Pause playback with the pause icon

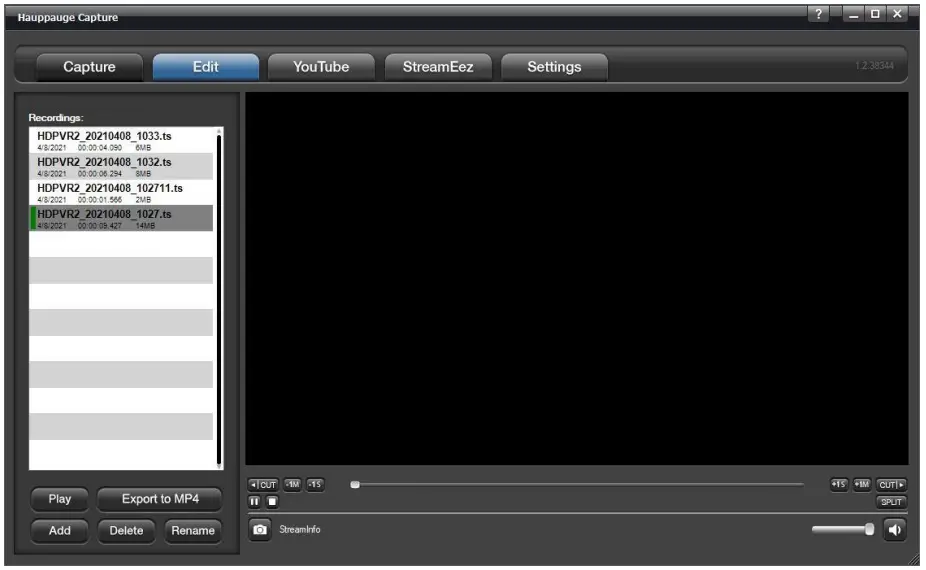pos(255,502)
